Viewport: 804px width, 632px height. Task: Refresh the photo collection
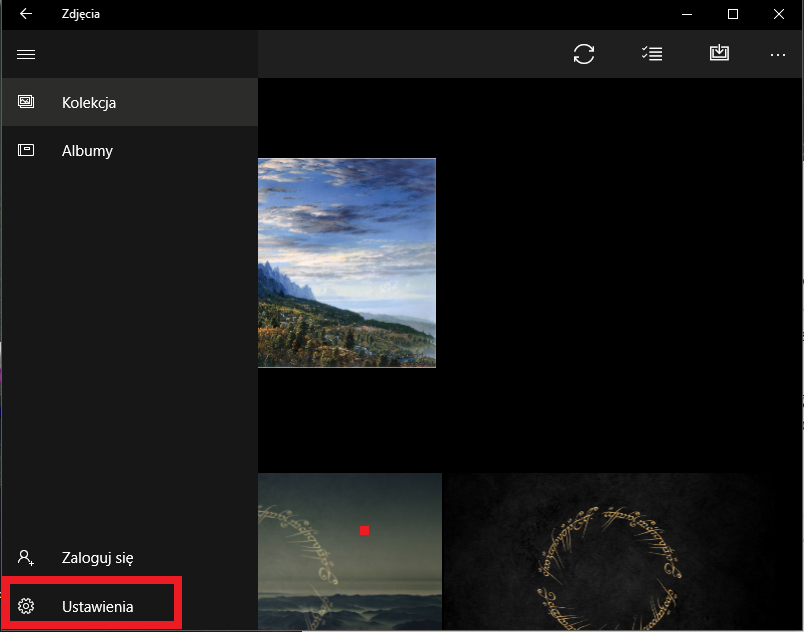point(584,54)
